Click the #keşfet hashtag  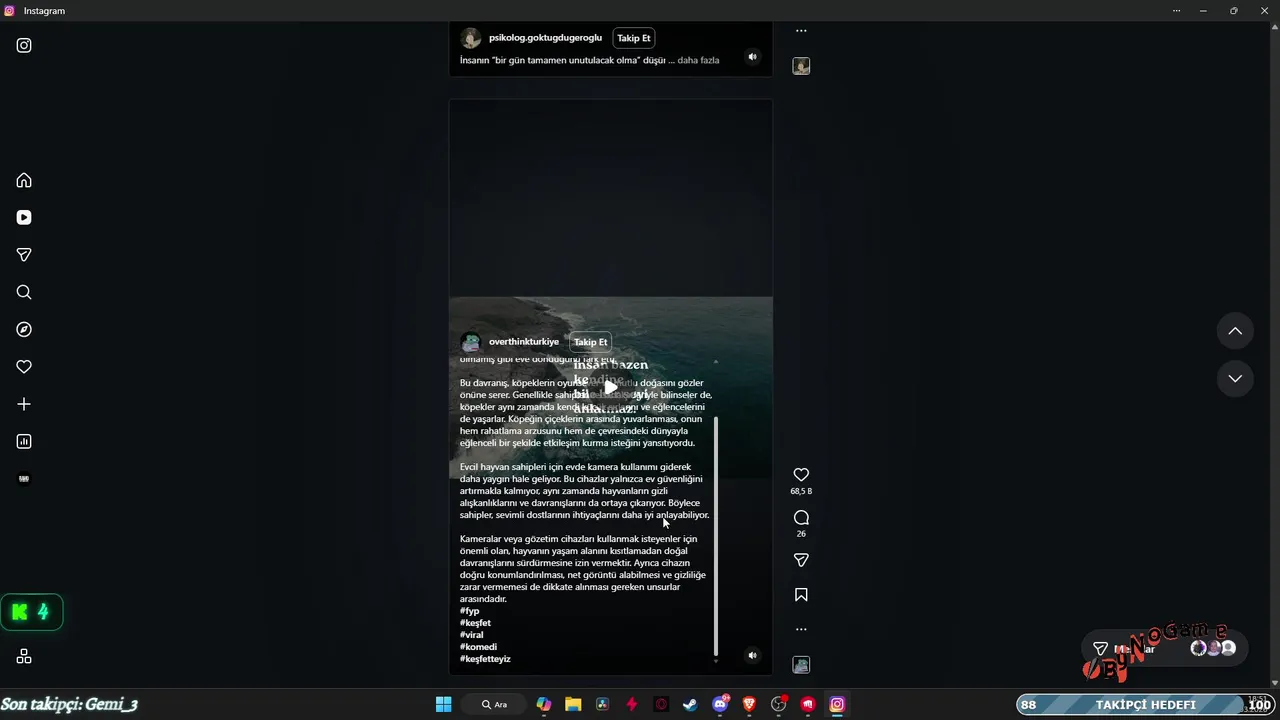tap(475, 623)
